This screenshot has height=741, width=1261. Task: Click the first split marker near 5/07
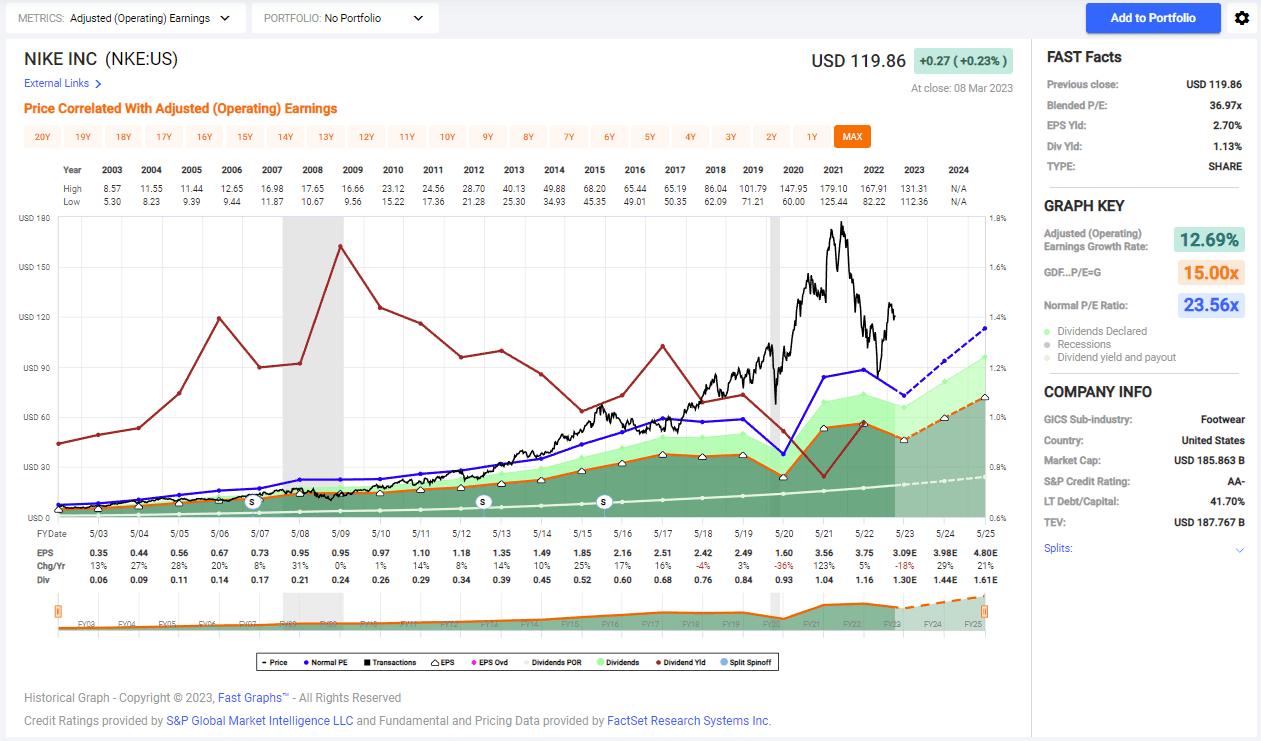pyautogui.click(x=252, y=502)
